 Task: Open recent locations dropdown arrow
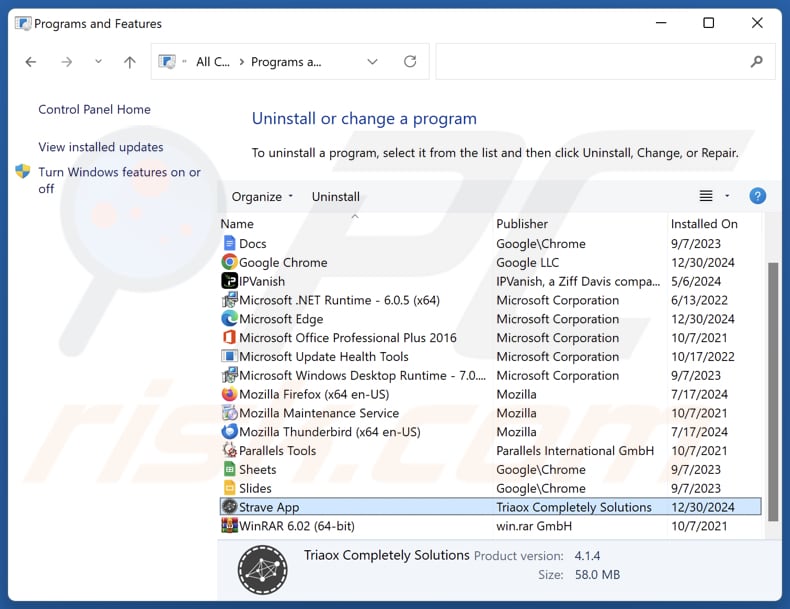pos(98,61)
